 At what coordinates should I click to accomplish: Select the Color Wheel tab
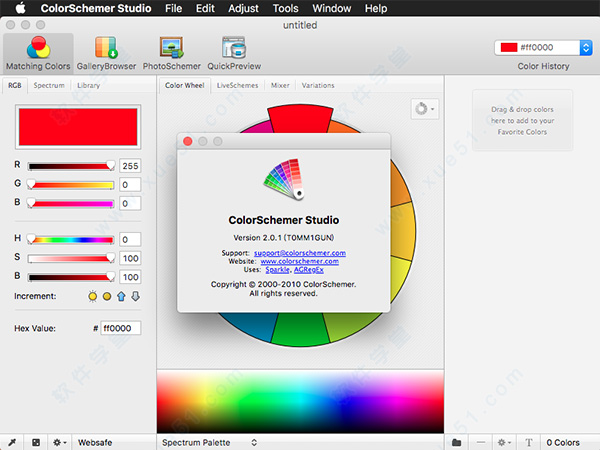coord(184,85)
